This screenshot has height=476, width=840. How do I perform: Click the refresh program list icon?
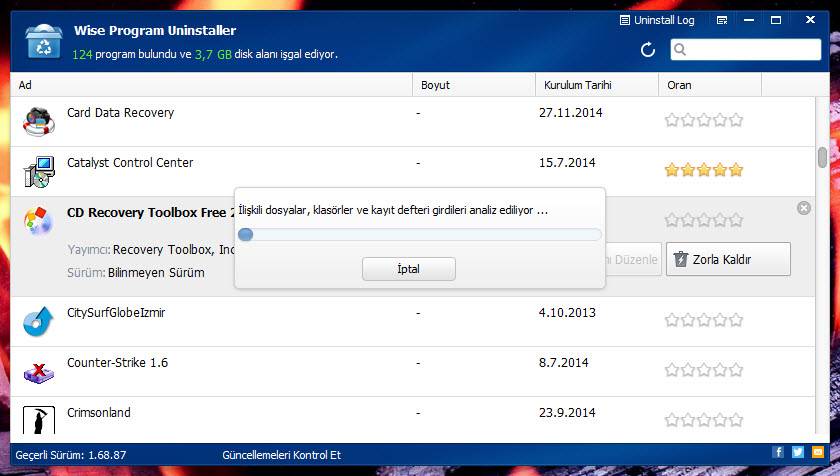point(648,50)
